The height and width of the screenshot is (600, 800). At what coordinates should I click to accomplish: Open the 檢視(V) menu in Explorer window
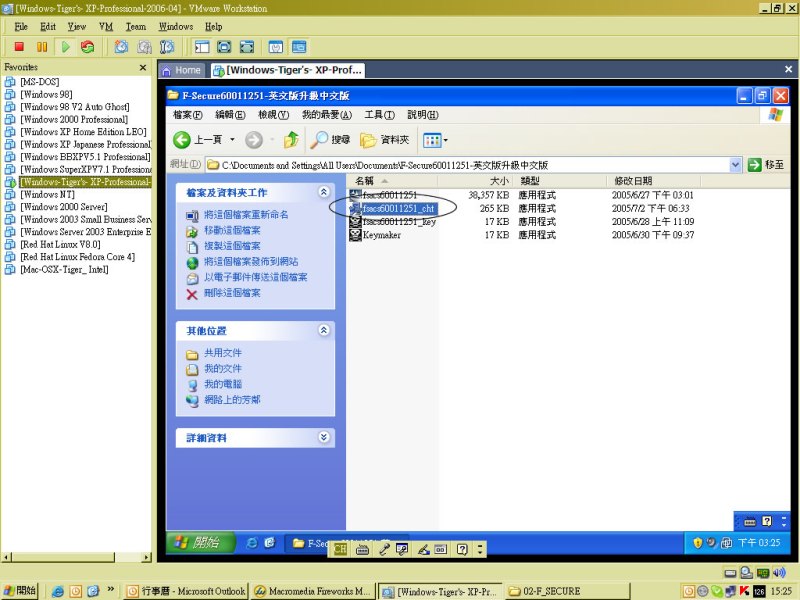[273, 115]
